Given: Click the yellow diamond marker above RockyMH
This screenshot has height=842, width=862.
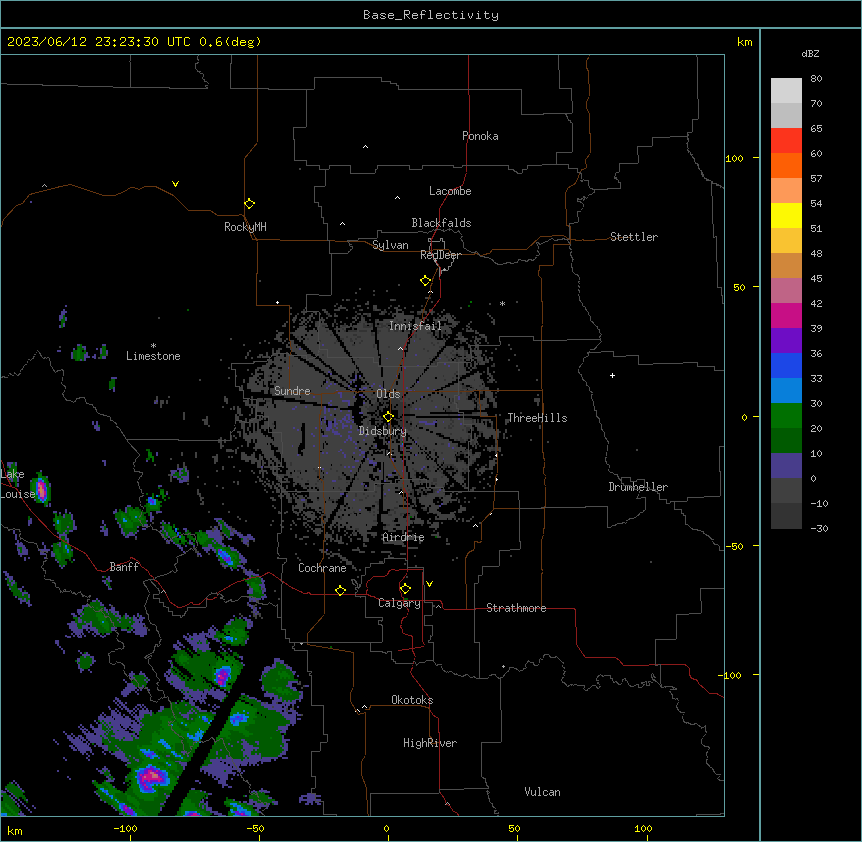Looking at the screenshot, I should [249, 204].
